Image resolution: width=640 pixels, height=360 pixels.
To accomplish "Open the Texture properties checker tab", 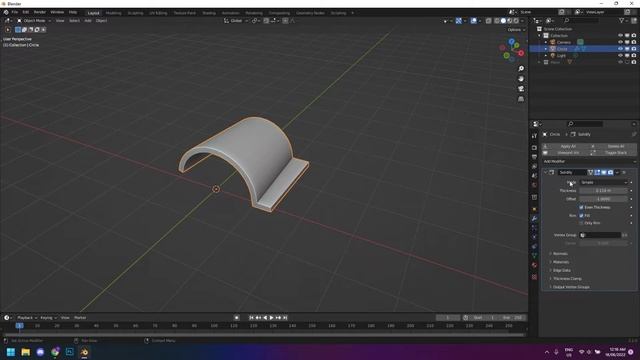I will 534,277.
